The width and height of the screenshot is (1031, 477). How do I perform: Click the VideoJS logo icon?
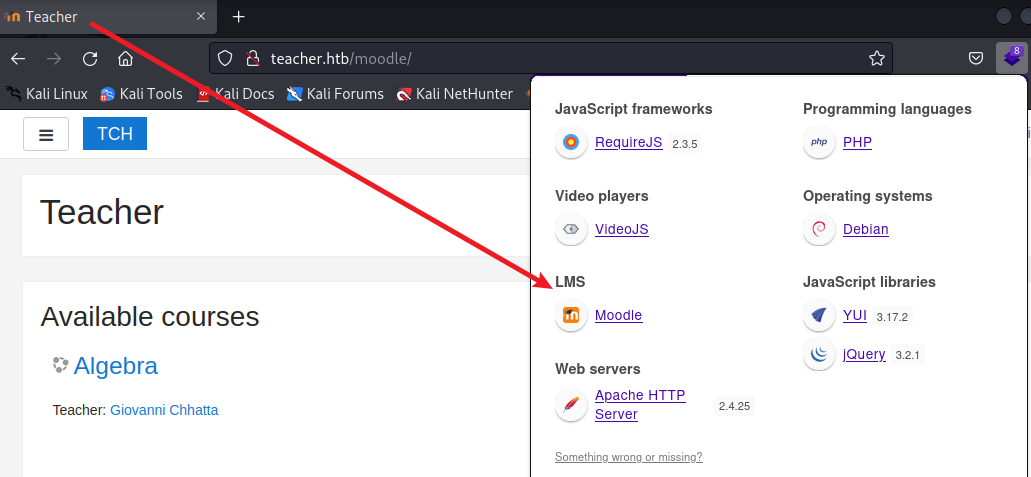571,229
